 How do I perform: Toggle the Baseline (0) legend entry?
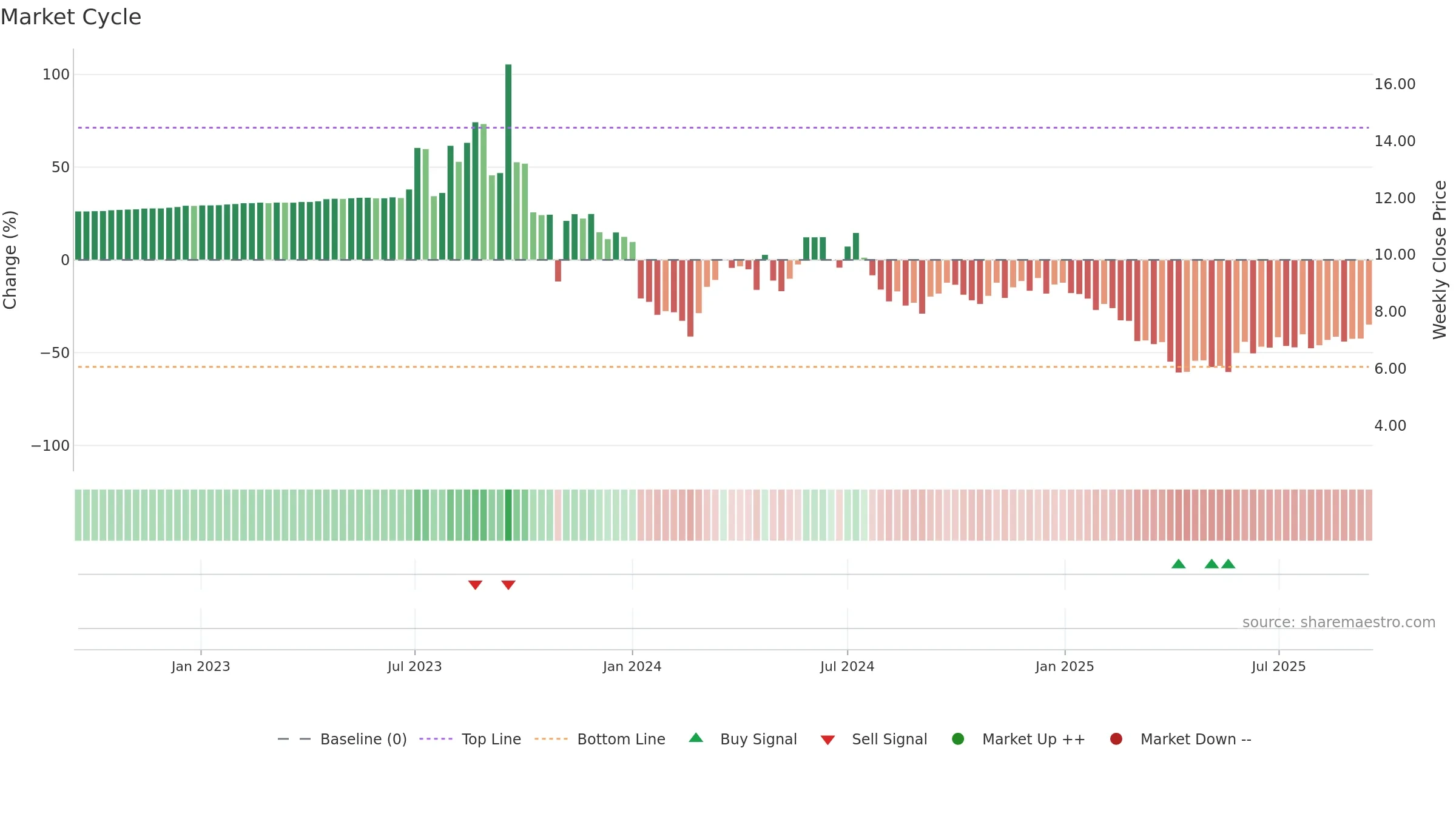[x=342, y=739]
